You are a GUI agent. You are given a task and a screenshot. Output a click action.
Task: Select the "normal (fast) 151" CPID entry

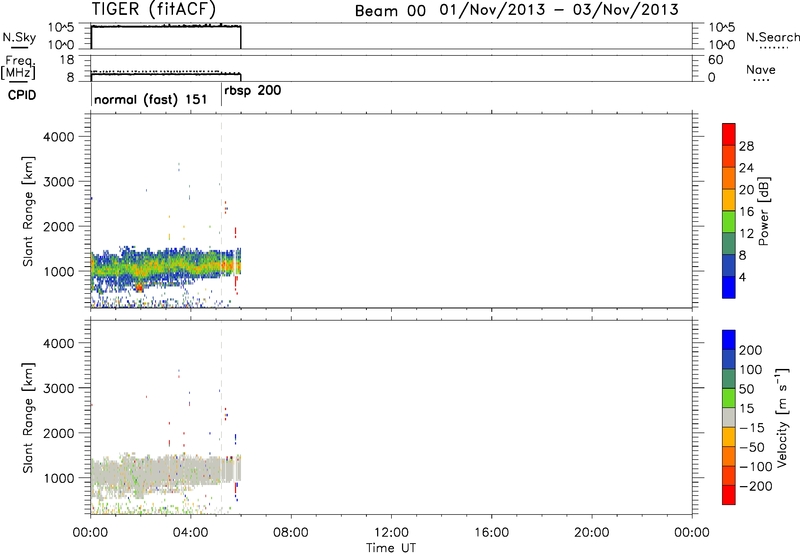pos(151,99)
